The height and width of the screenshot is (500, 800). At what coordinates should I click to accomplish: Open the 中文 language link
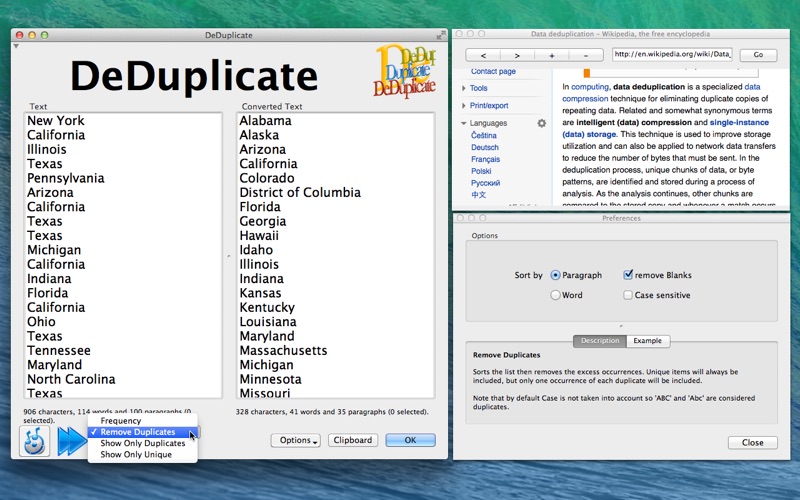pos(479,195)
